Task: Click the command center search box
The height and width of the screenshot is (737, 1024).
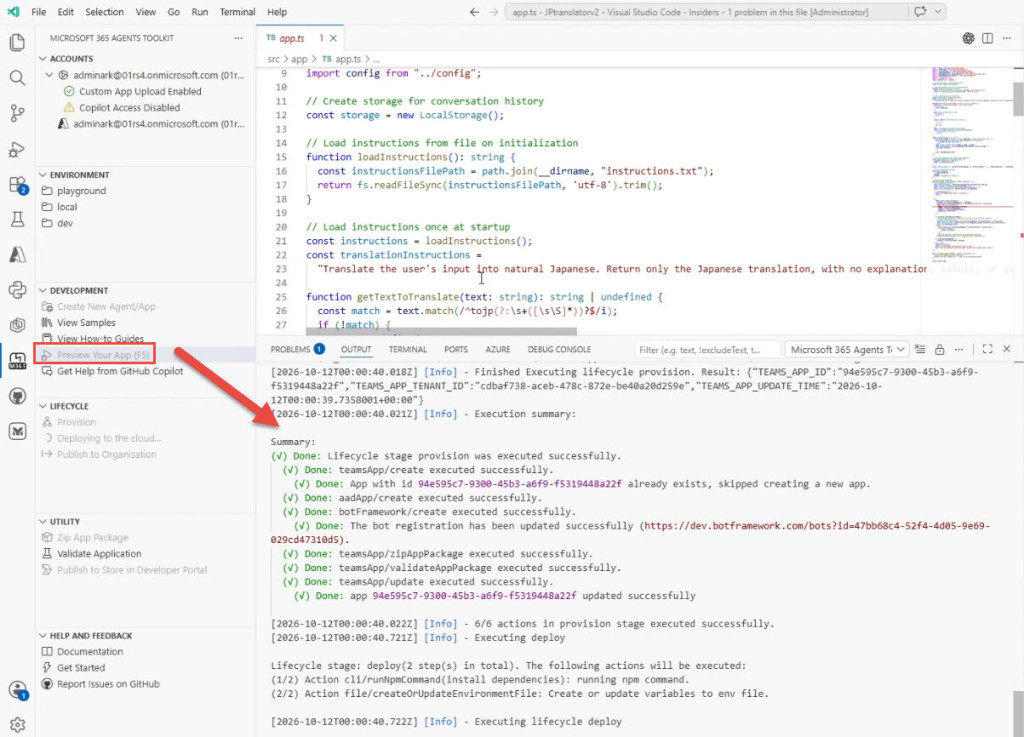Action: [706, 12]
